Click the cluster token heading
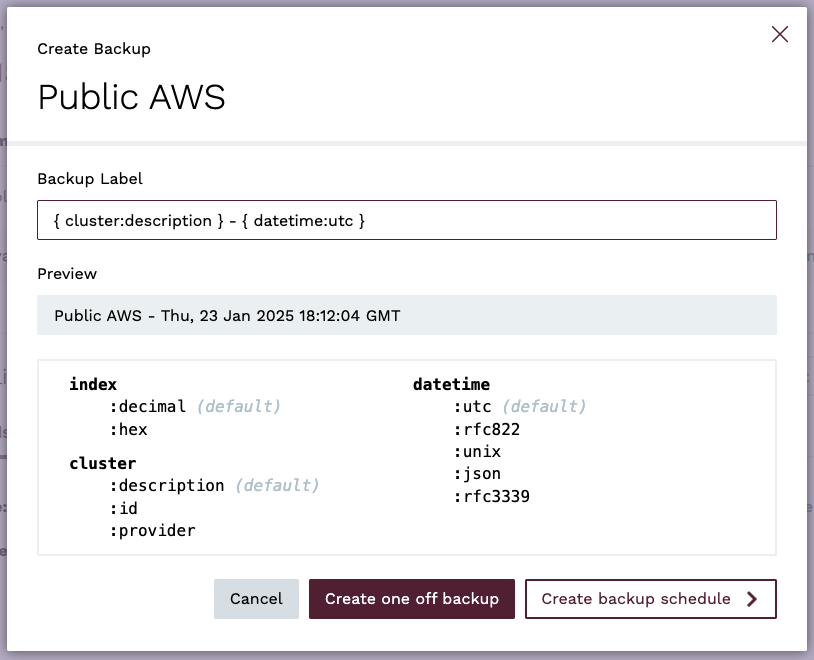 102,464
